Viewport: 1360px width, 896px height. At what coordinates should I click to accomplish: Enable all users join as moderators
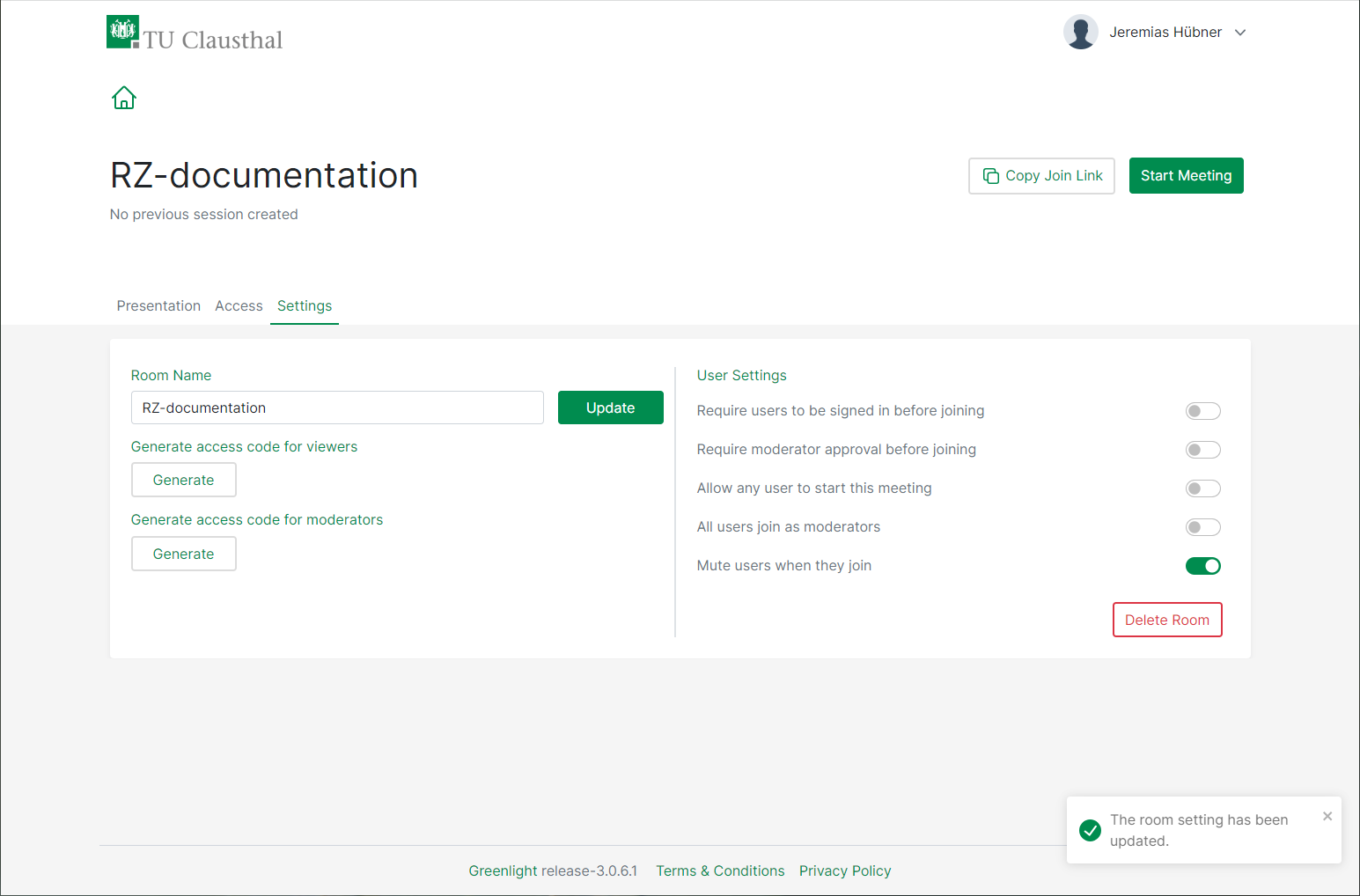click(1202, 527)
